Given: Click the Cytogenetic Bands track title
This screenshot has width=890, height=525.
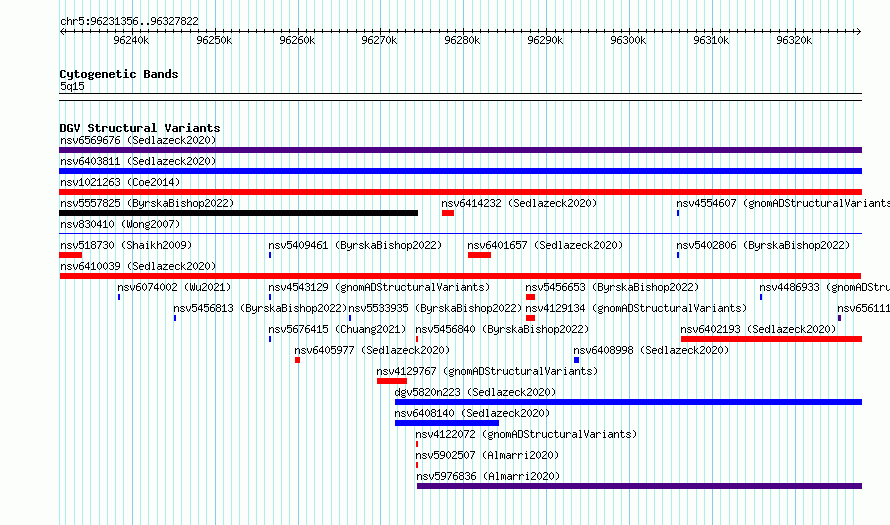Looking at the screenshot, I should tap(119, 74).
